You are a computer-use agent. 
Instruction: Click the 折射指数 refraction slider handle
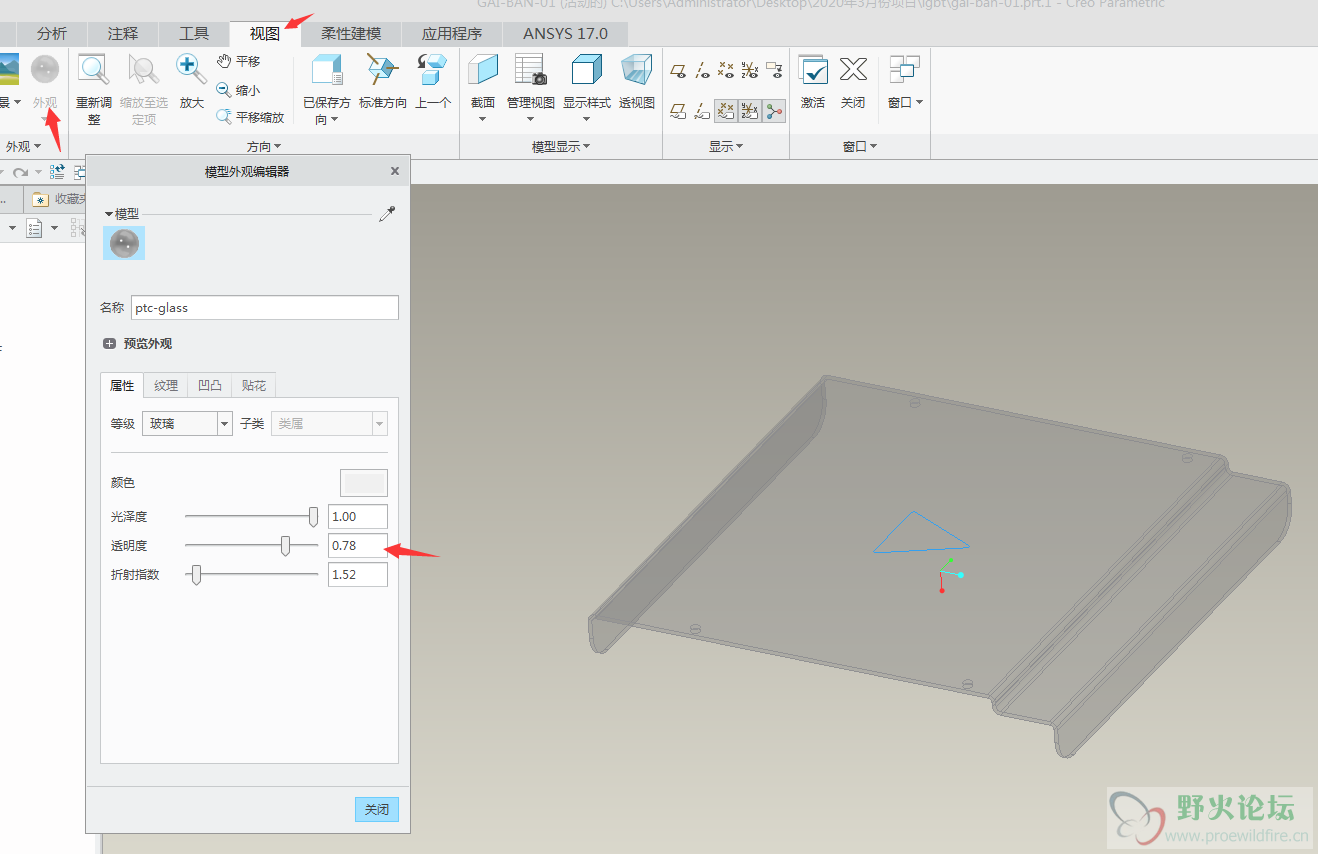(x=196, y=574)
